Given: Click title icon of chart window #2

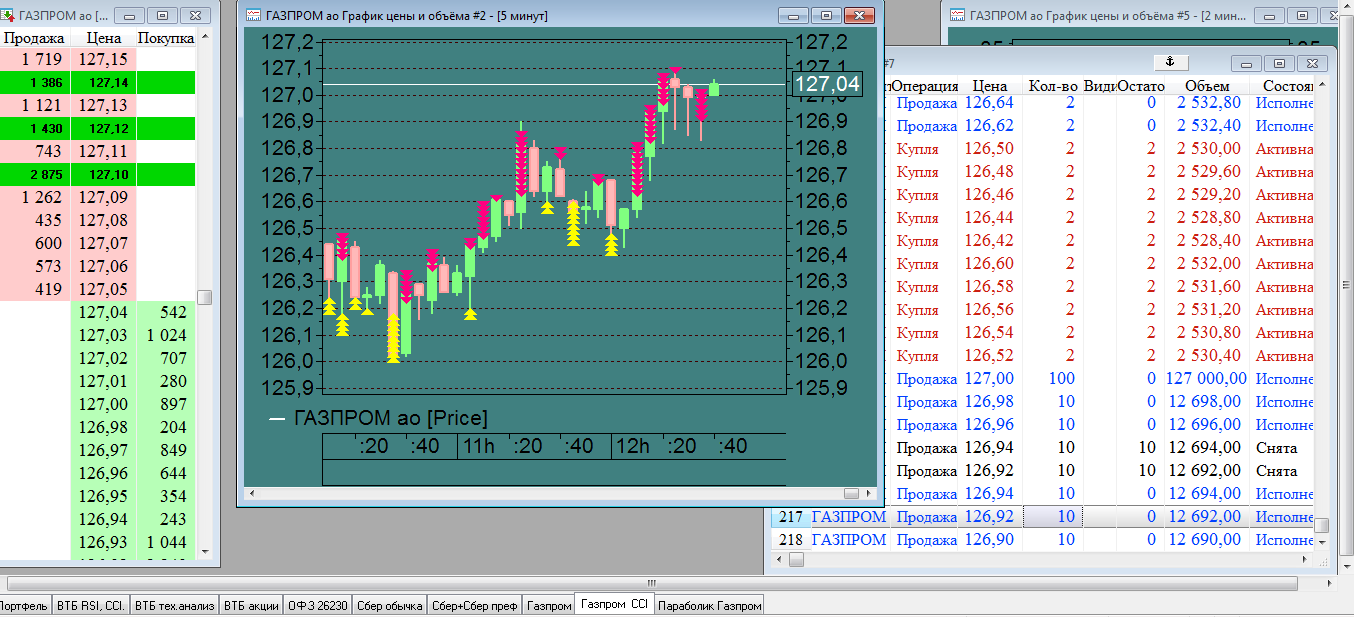Looking at the screenshot, I should tap(254, 15).
